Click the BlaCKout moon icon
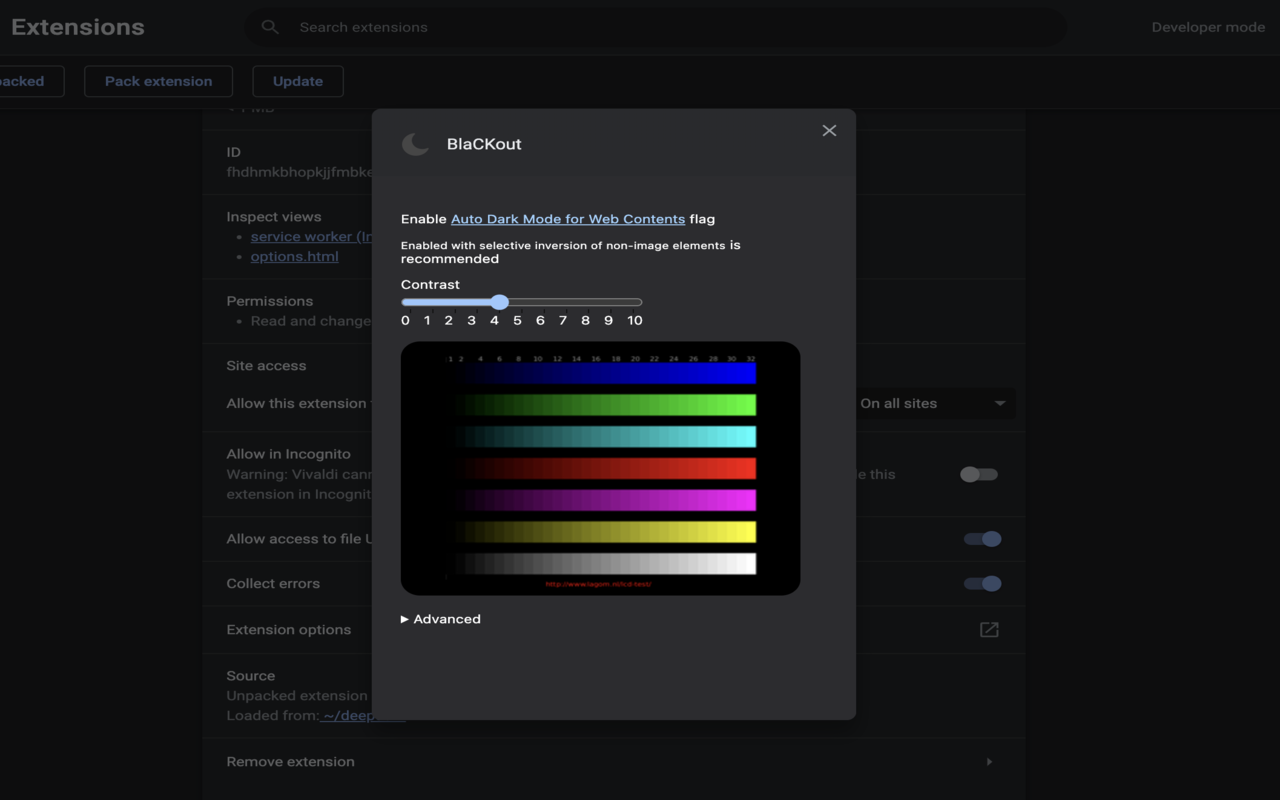Viewport: 1280px width, 800px height. click(416, 144)
